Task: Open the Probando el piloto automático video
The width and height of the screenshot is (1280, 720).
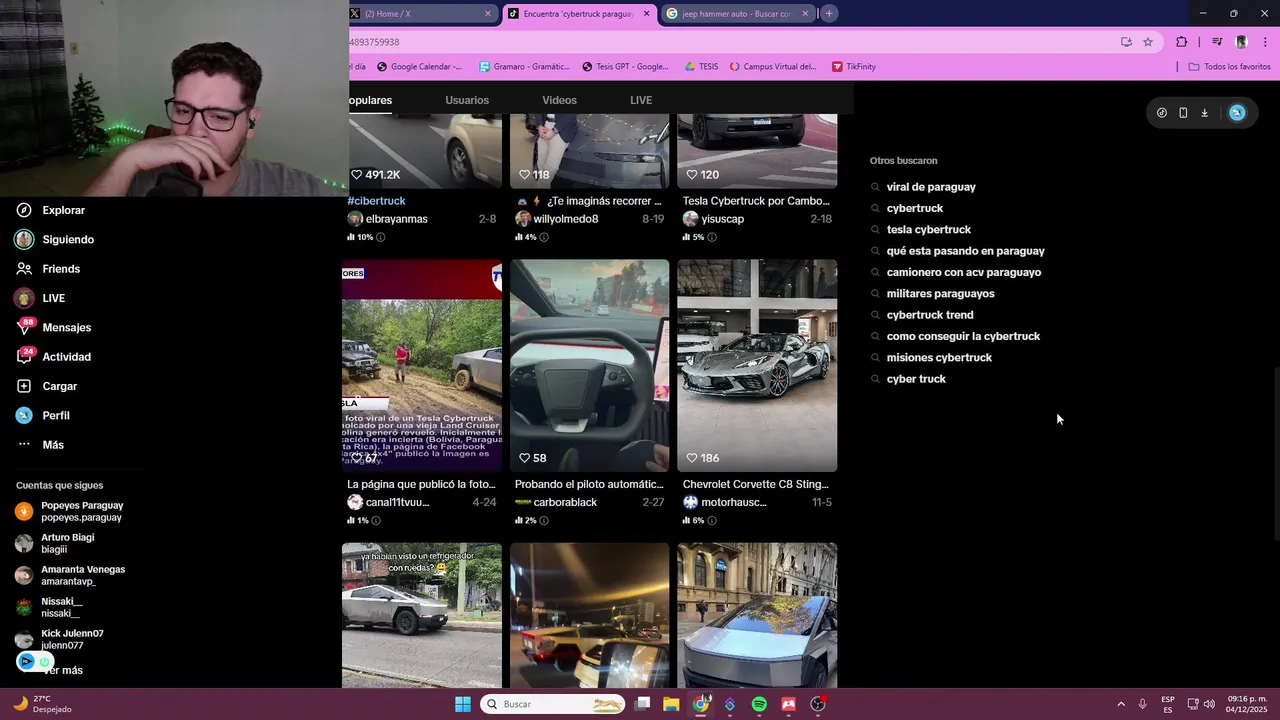Action: click(x=589, y=366)
